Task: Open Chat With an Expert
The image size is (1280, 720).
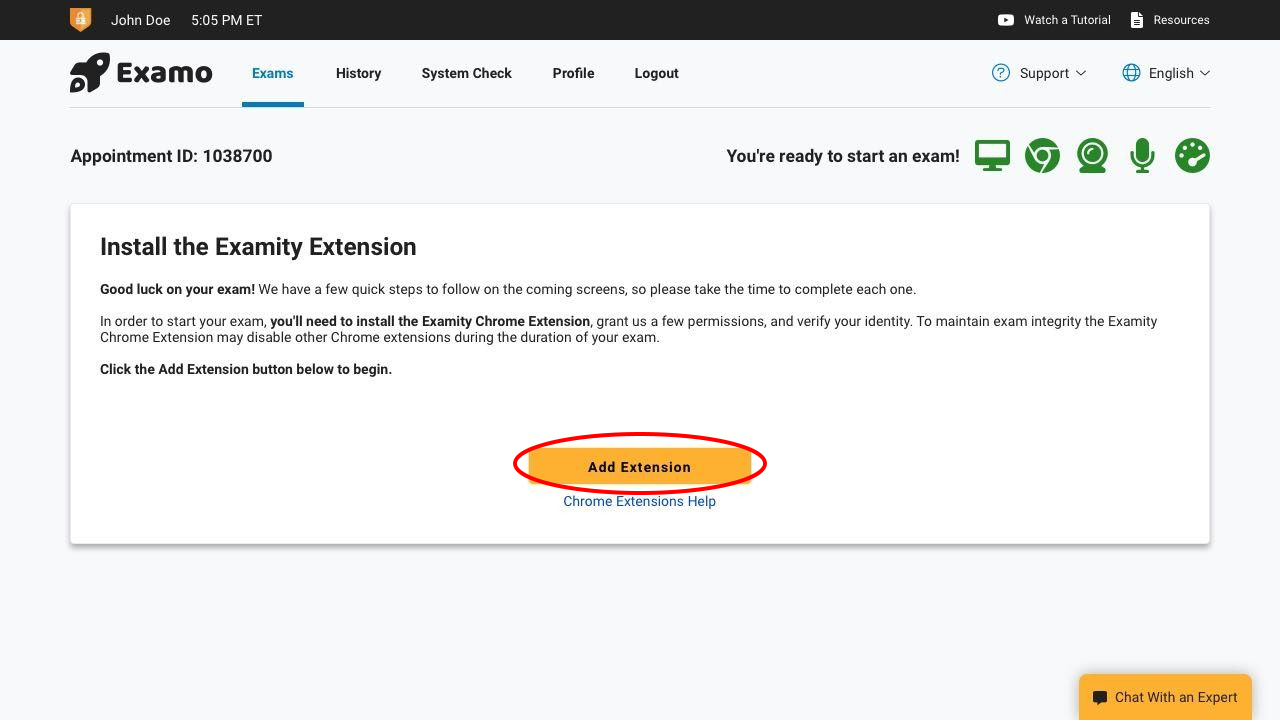Action: [x=1165, y=697]
